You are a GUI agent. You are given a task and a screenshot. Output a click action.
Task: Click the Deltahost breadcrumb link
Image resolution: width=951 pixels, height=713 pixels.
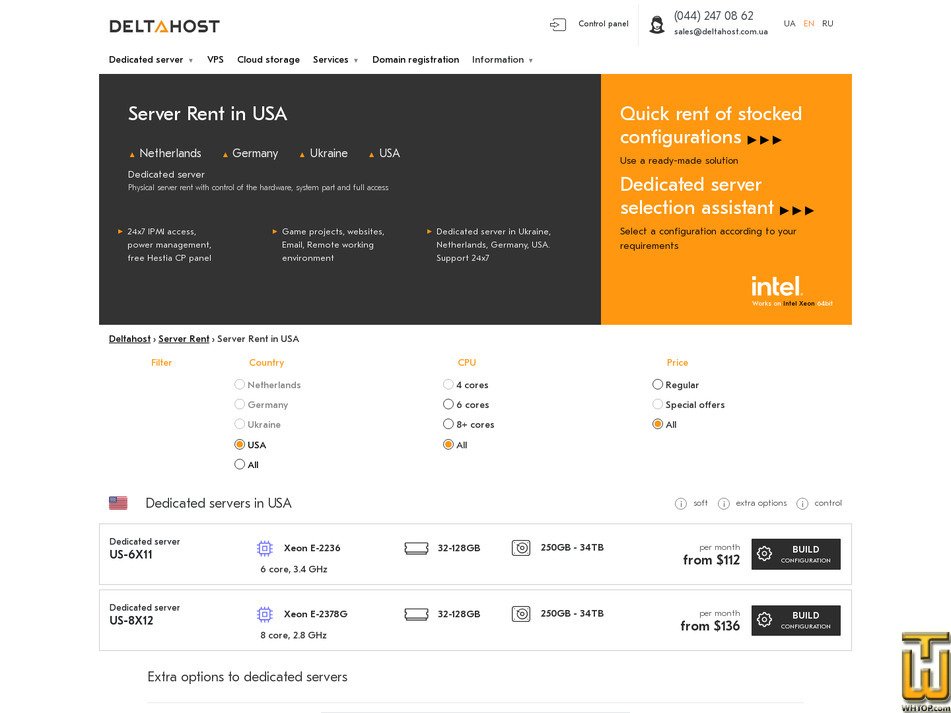130,339
